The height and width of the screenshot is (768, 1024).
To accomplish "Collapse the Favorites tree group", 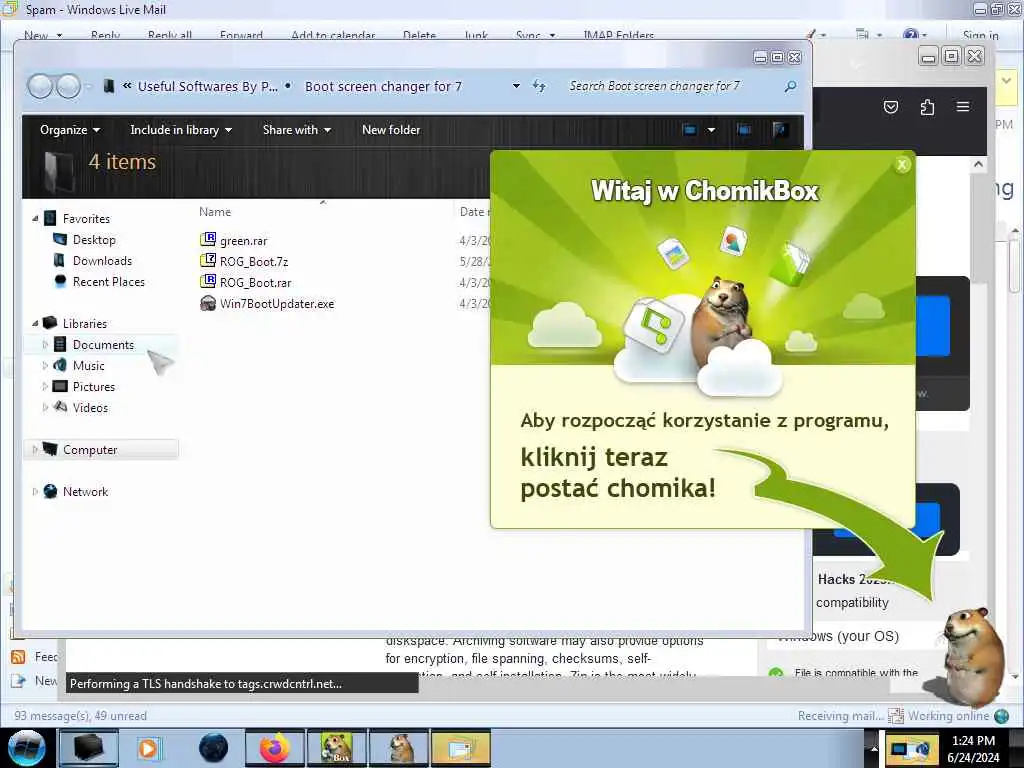I will pos(35,218).
